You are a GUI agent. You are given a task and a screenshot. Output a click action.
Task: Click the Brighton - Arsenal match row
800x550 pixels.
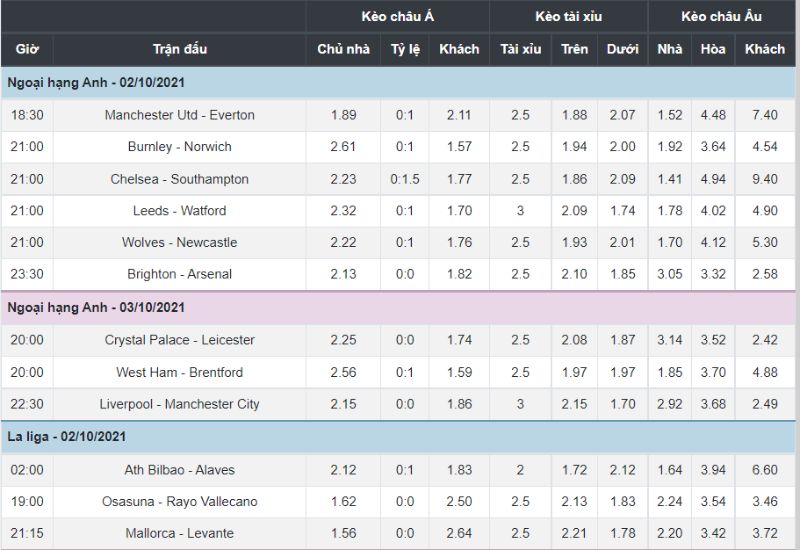pyautogui.click(x=179, y=274)
